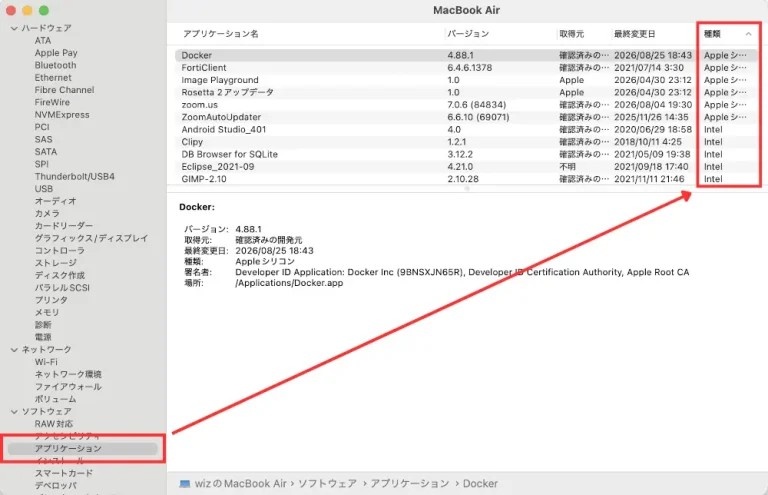Viewport: 768px width, 495px height.
Task: Select Thunderbolt/USB4 in the sidebar
Action: pyautogui.click(x=74, y=176)
